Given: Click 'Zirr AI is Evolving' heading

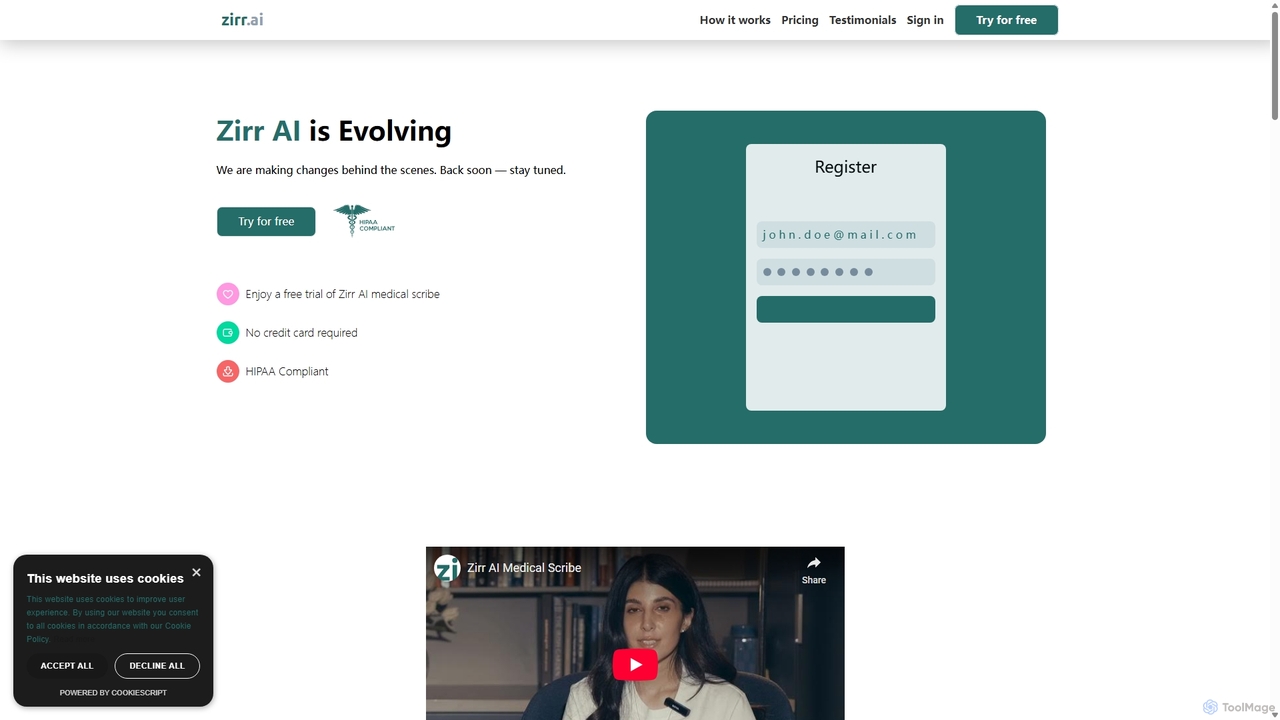Looking at the screenshot, I should (x=334, y=131).
